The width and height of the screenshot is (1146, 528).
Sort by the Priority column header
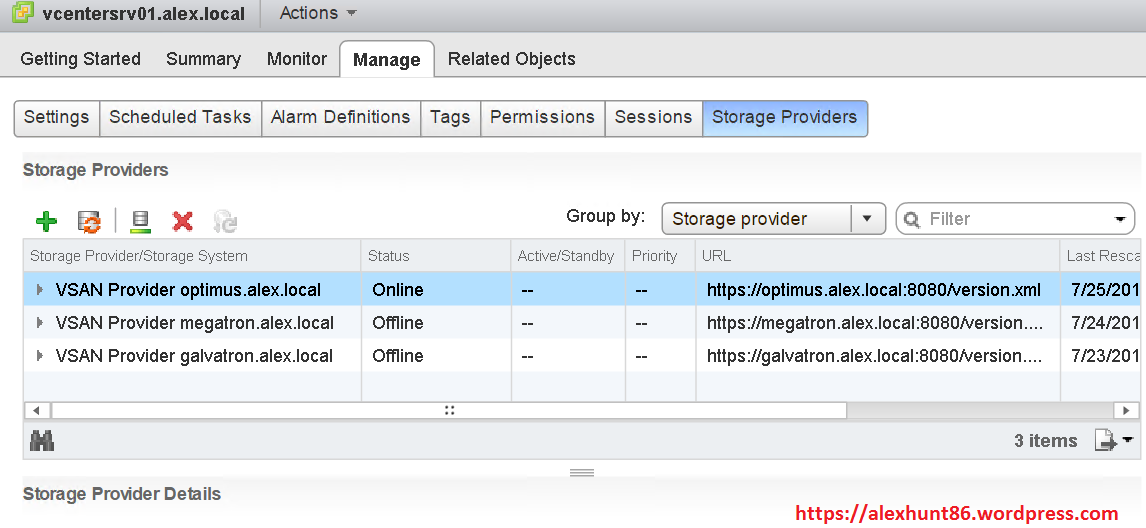click(x=659, y=256)
